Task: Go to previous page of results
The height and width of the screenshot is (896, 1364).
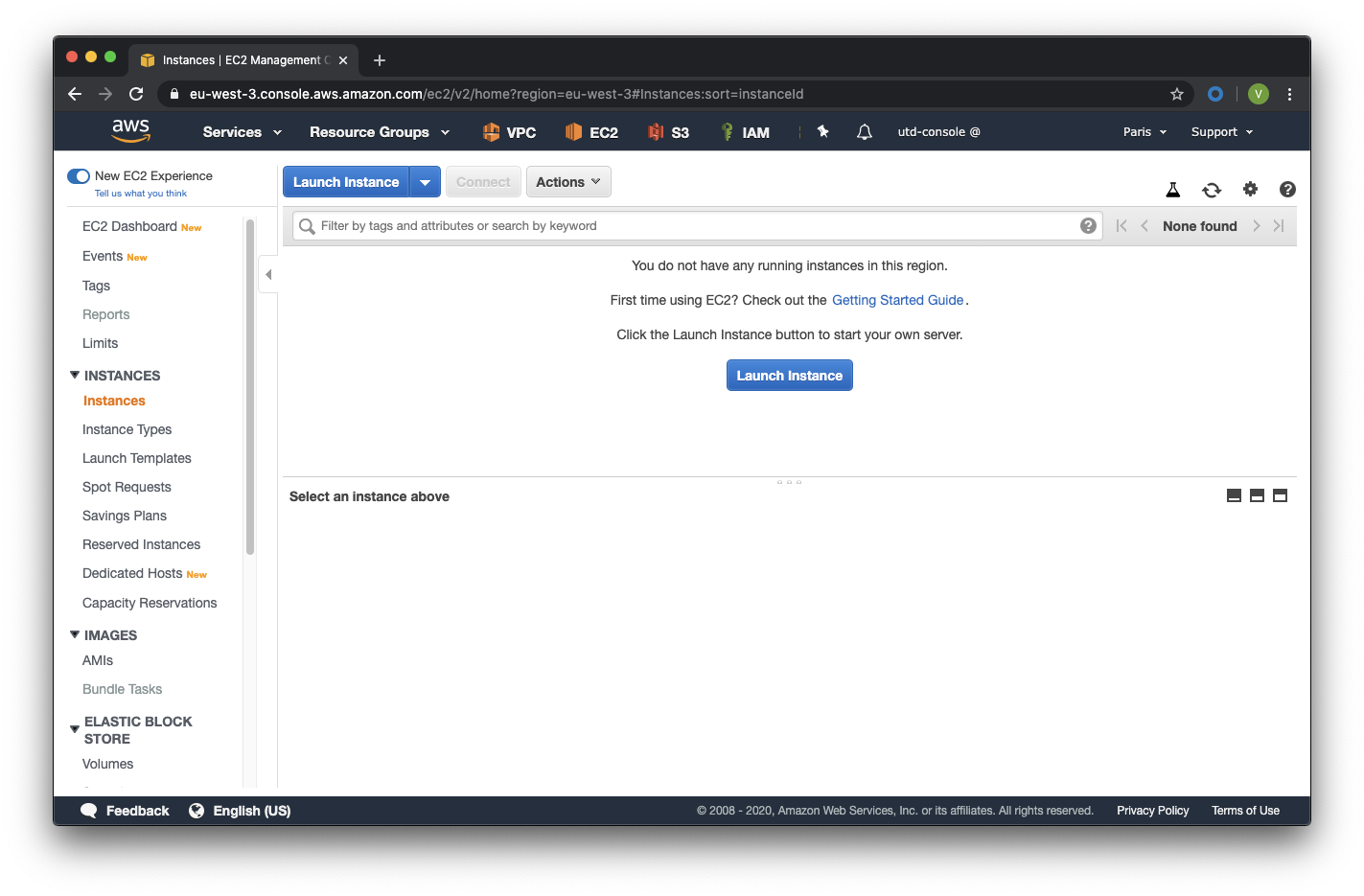Action: [1144, 226]
